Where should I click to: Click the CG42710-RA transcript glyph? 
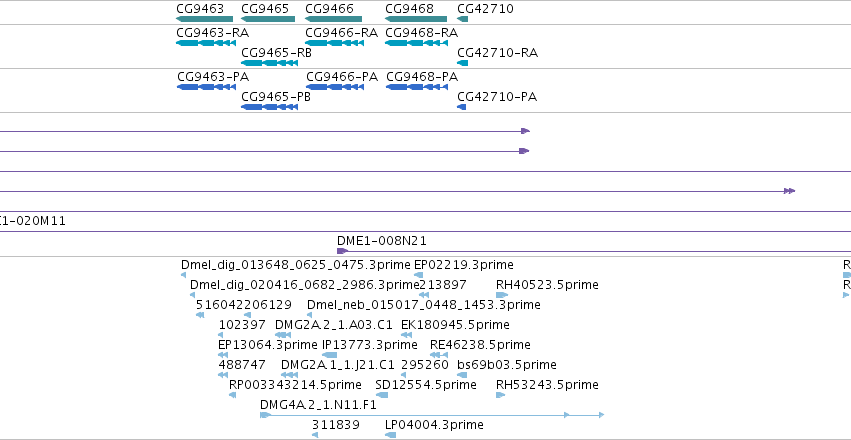462,63
